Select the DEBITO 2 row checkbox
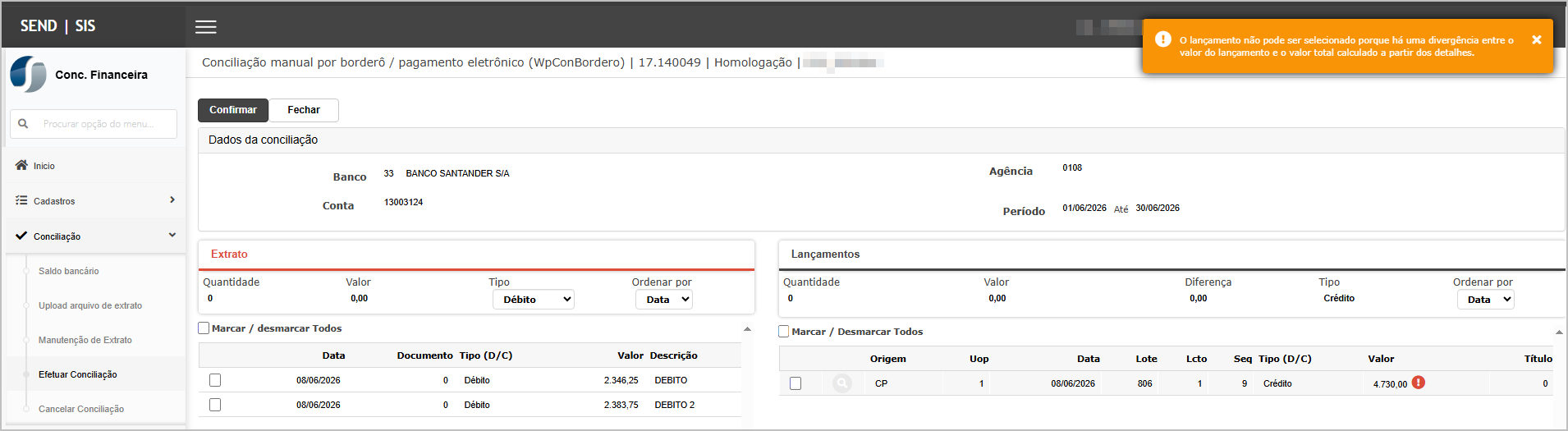This screenshot has height=431, width=1568. 215,405
